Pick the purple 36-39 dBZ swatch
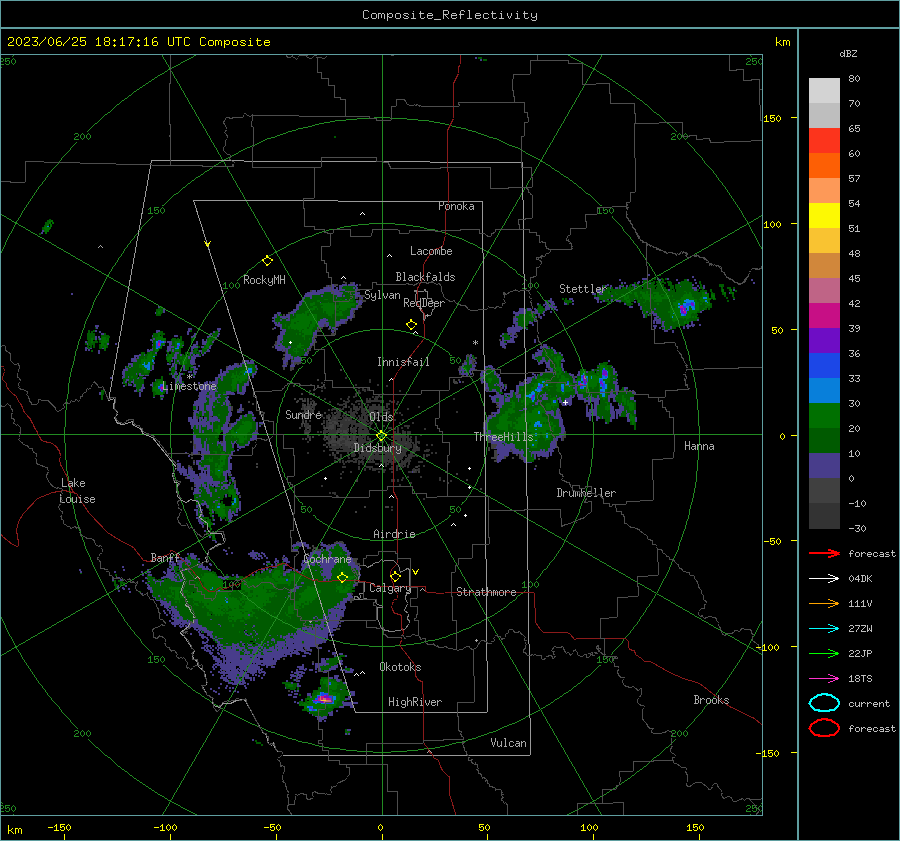 point(824,340)
